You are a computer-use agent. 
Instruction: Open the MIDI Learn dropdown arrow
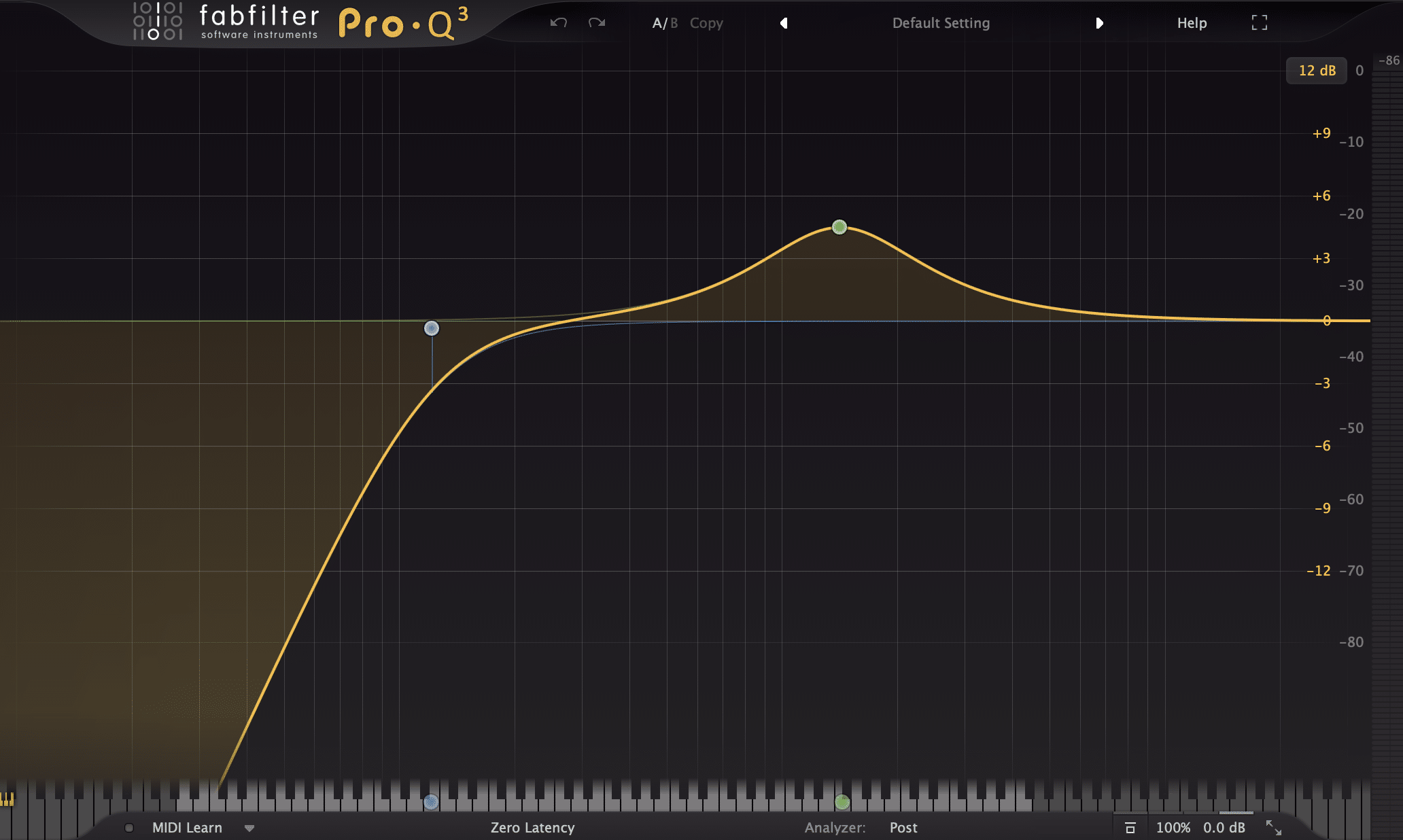pyautogui.click(x=249, y=828)
